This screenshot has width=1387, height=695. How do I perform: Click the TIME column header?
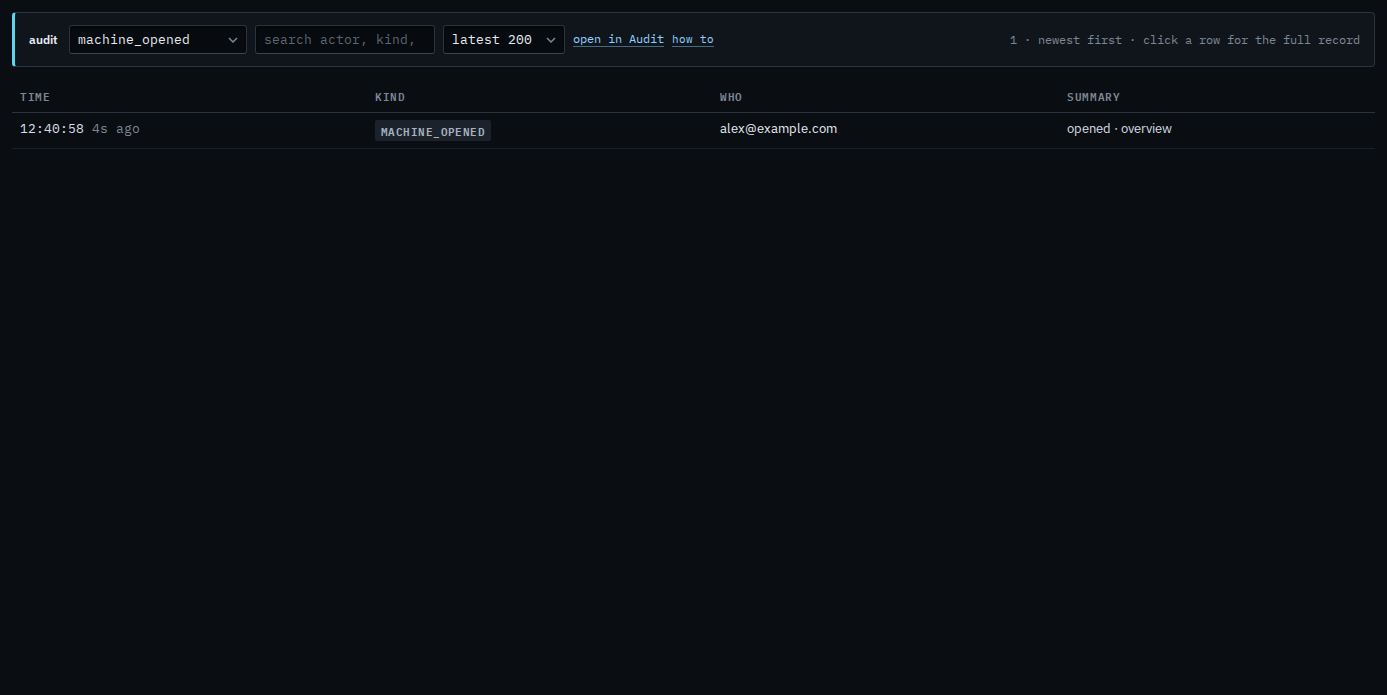coord(35,97)
